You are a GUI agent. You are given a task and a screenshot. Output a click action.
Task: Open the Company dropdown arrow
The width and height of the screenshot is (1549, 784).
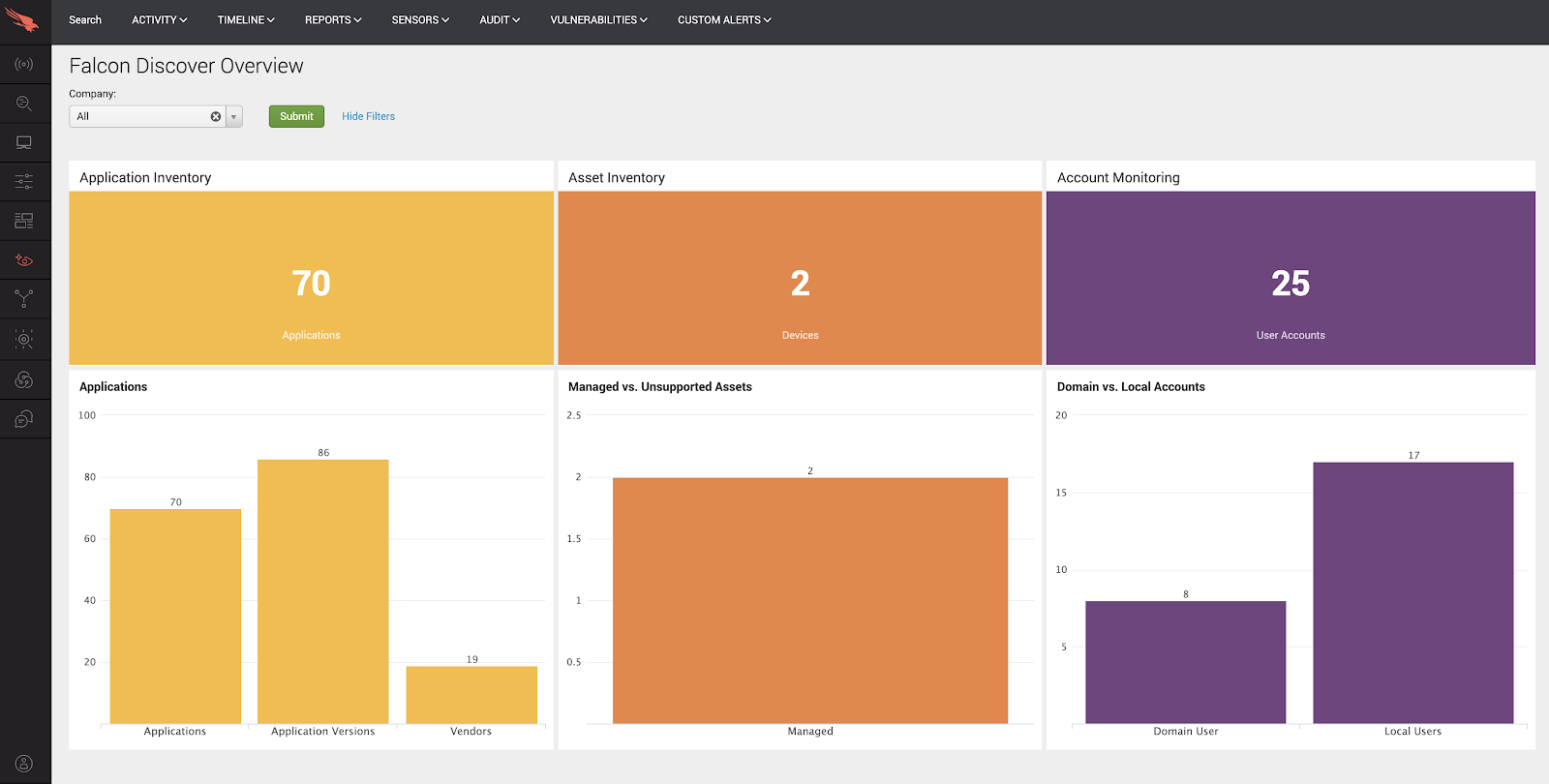coord(233,116)
